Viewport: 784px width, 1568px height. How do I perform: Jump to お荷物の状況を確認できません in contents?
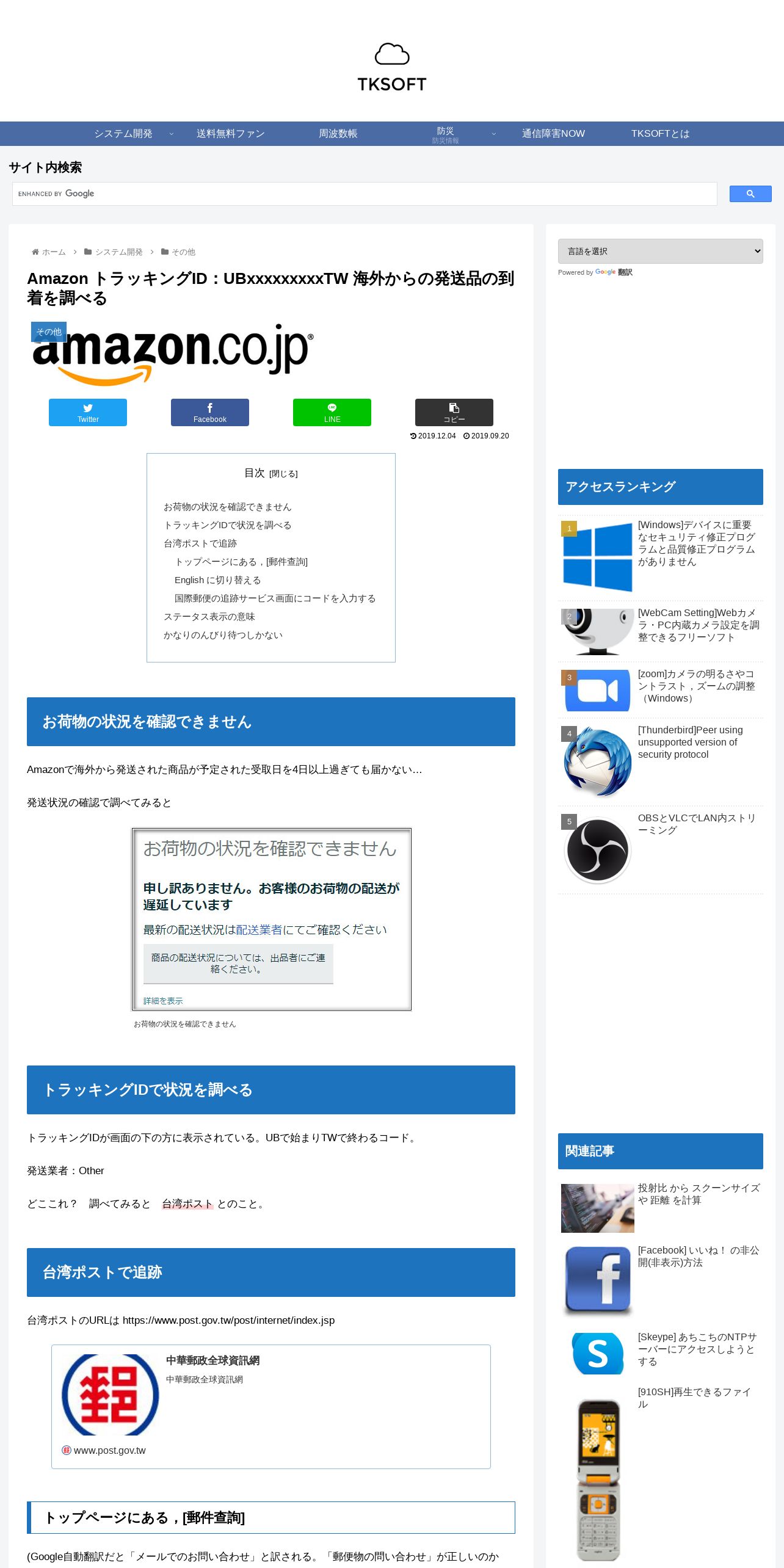click(x=227, y=507)
